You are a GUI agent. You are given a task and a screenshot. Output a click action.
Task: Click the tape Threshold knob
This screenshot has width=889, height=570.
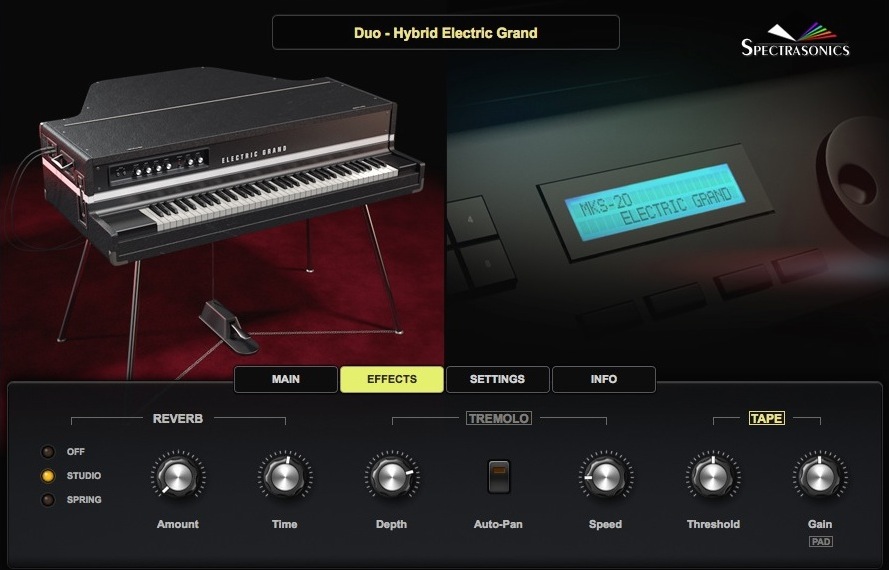[713, 476]
